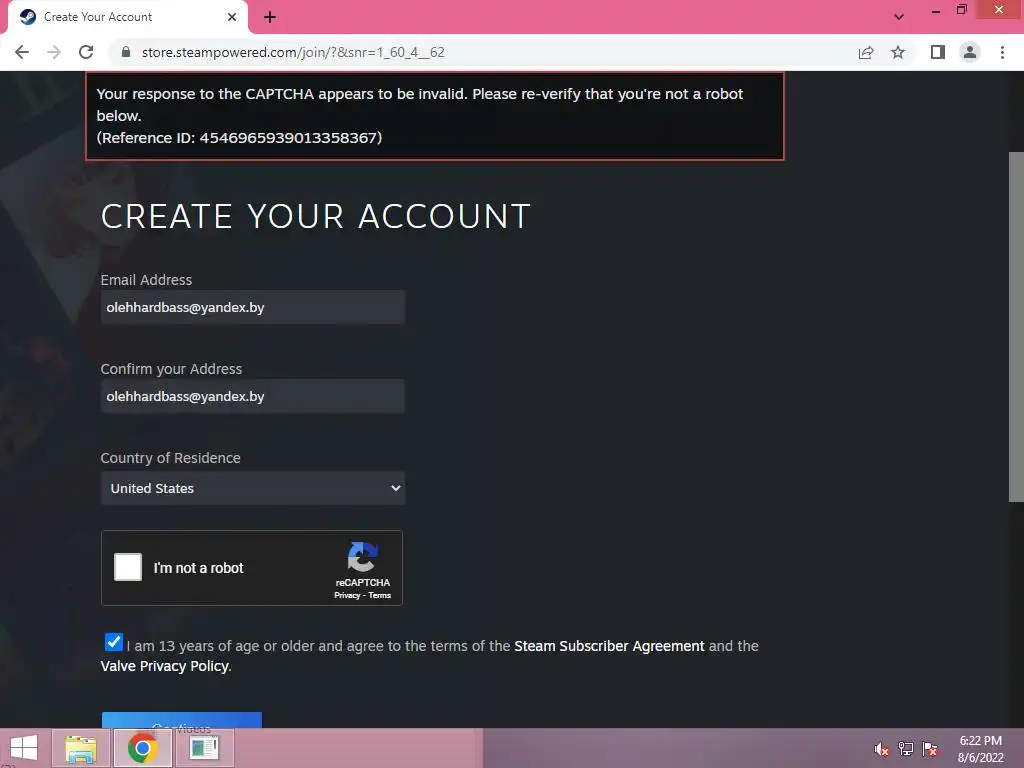Click the Reference ID text
1024x768 pixels.
click(239, 138)
